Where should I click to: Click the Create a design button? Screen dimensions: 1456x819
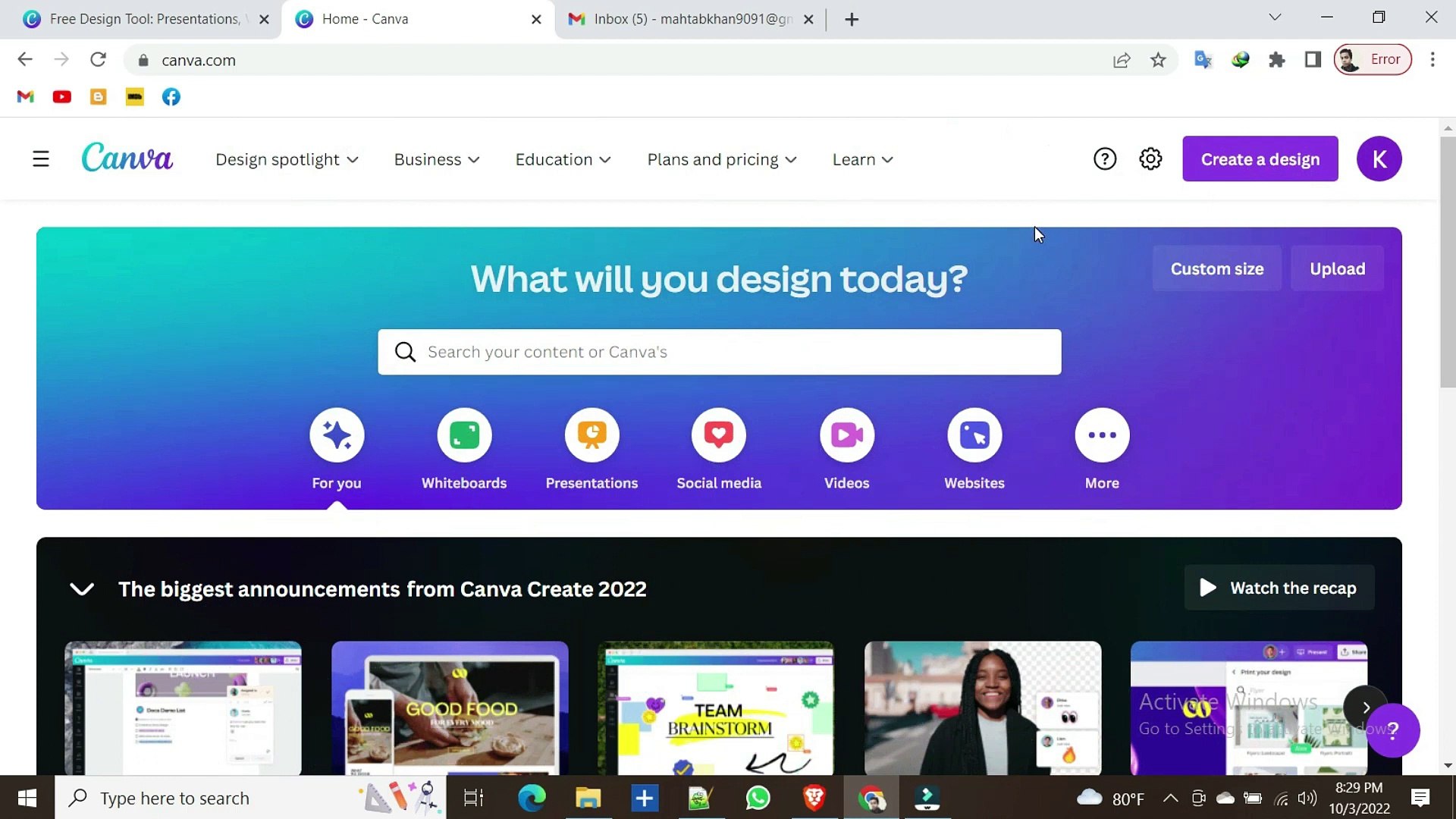pyautogui.click(x=1260, y=158)
